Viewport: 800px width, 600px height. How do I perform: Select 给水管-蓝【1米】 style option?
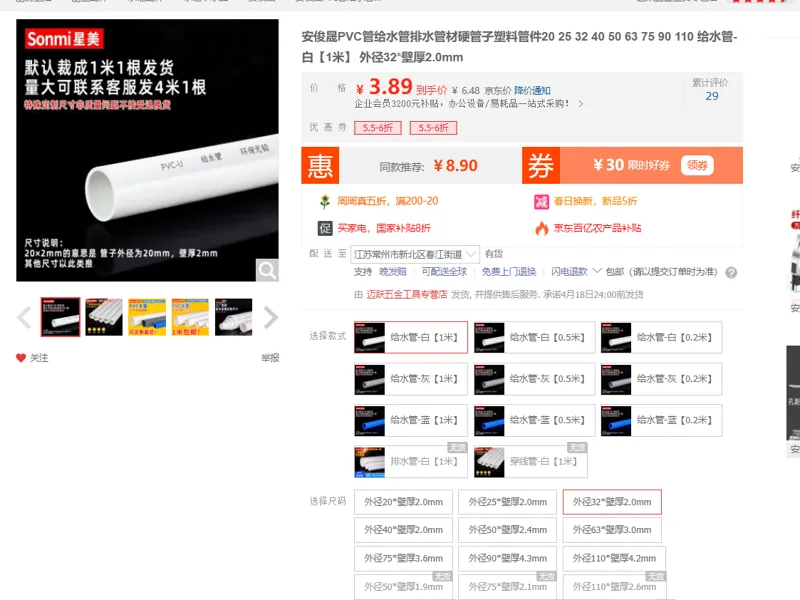[411, 420]
